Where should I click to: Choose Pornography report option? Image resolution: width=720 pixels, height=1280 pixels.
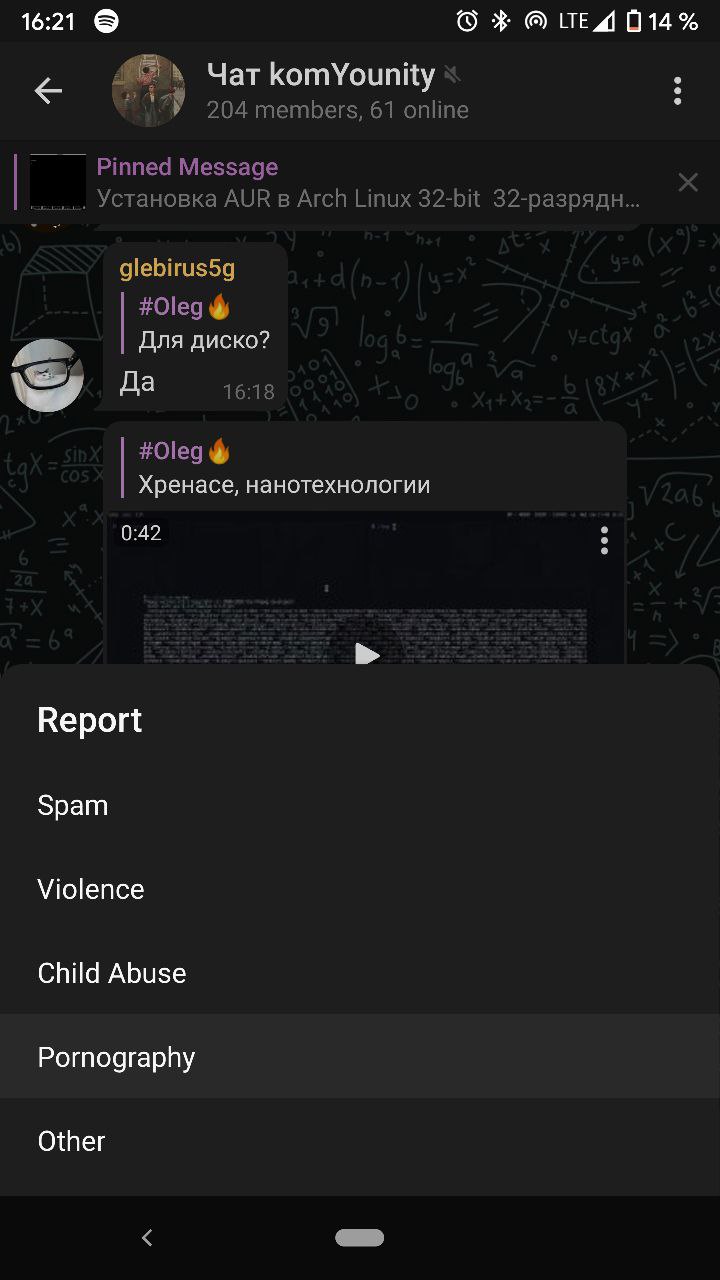click(x=360, y=1057)
